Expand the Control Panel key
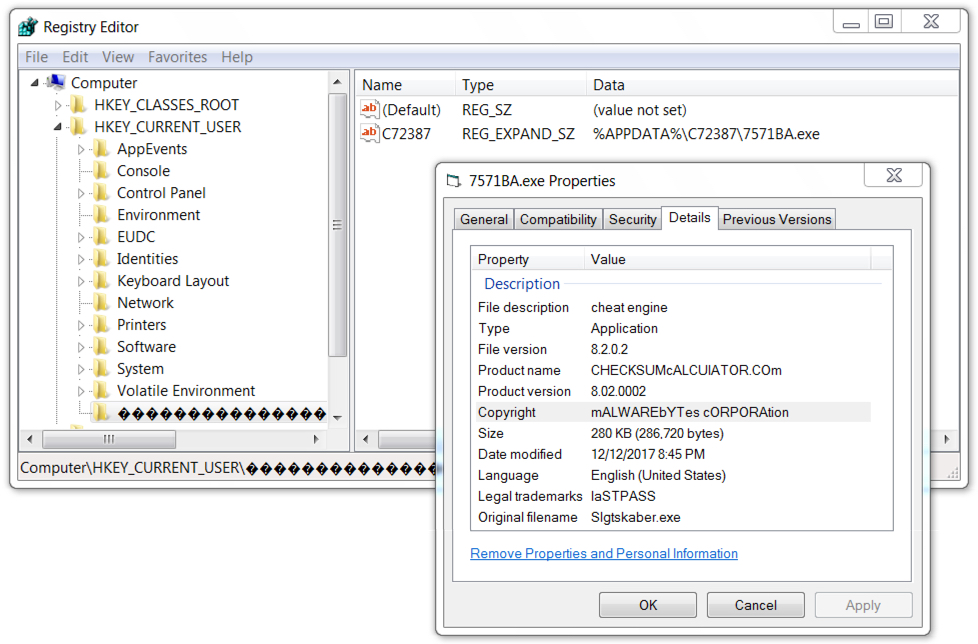The image size is (978, 644). [81, 193]
